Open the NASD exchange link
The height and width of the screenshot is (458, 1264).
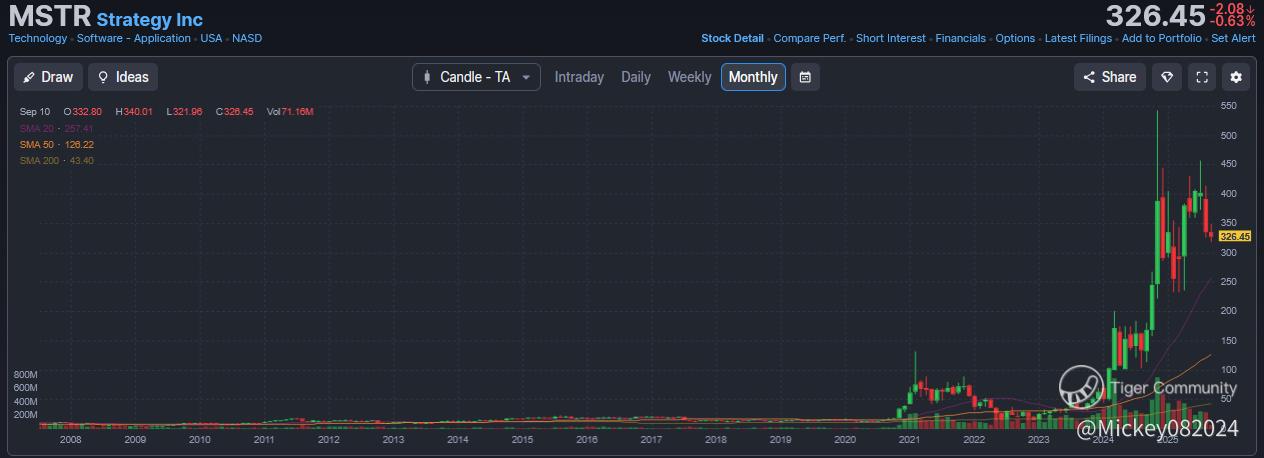tap(247, 38)
